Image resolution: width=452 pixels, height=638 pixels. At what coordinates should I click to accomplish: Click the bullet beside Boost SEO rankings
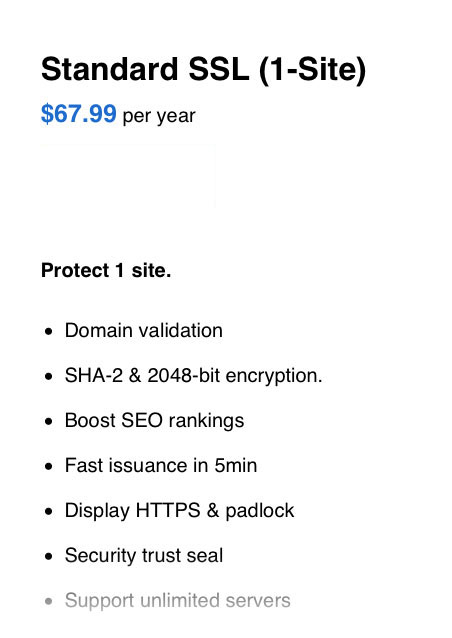tap(49, 422)
